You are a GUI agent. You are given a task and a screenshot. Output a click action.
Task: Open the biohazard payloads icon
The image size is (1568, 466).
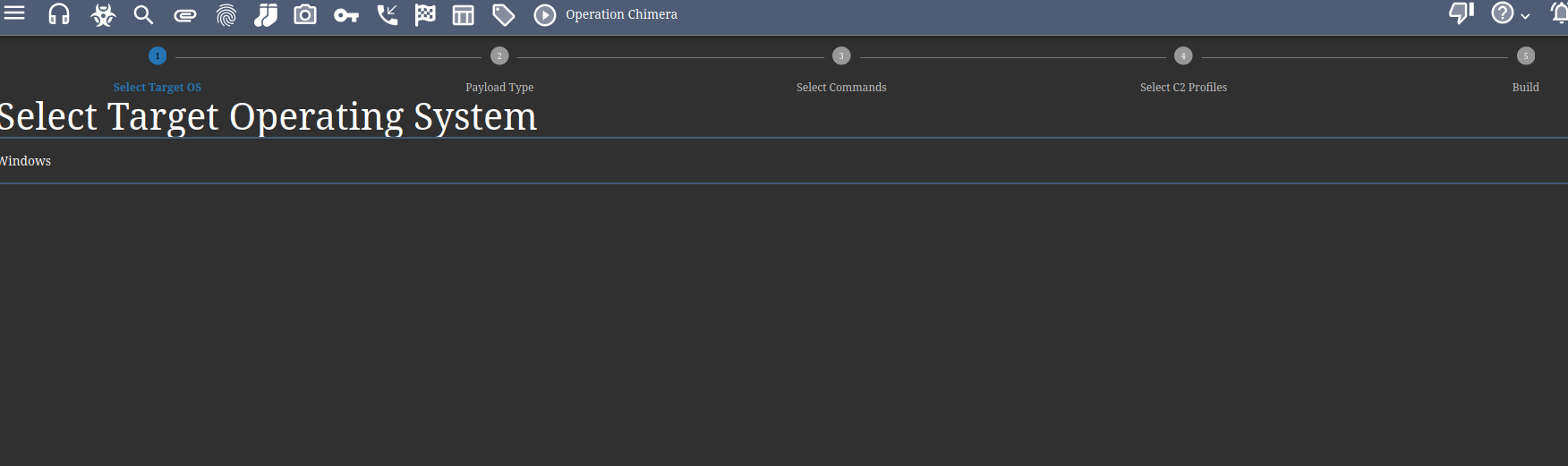pos(103,14)
